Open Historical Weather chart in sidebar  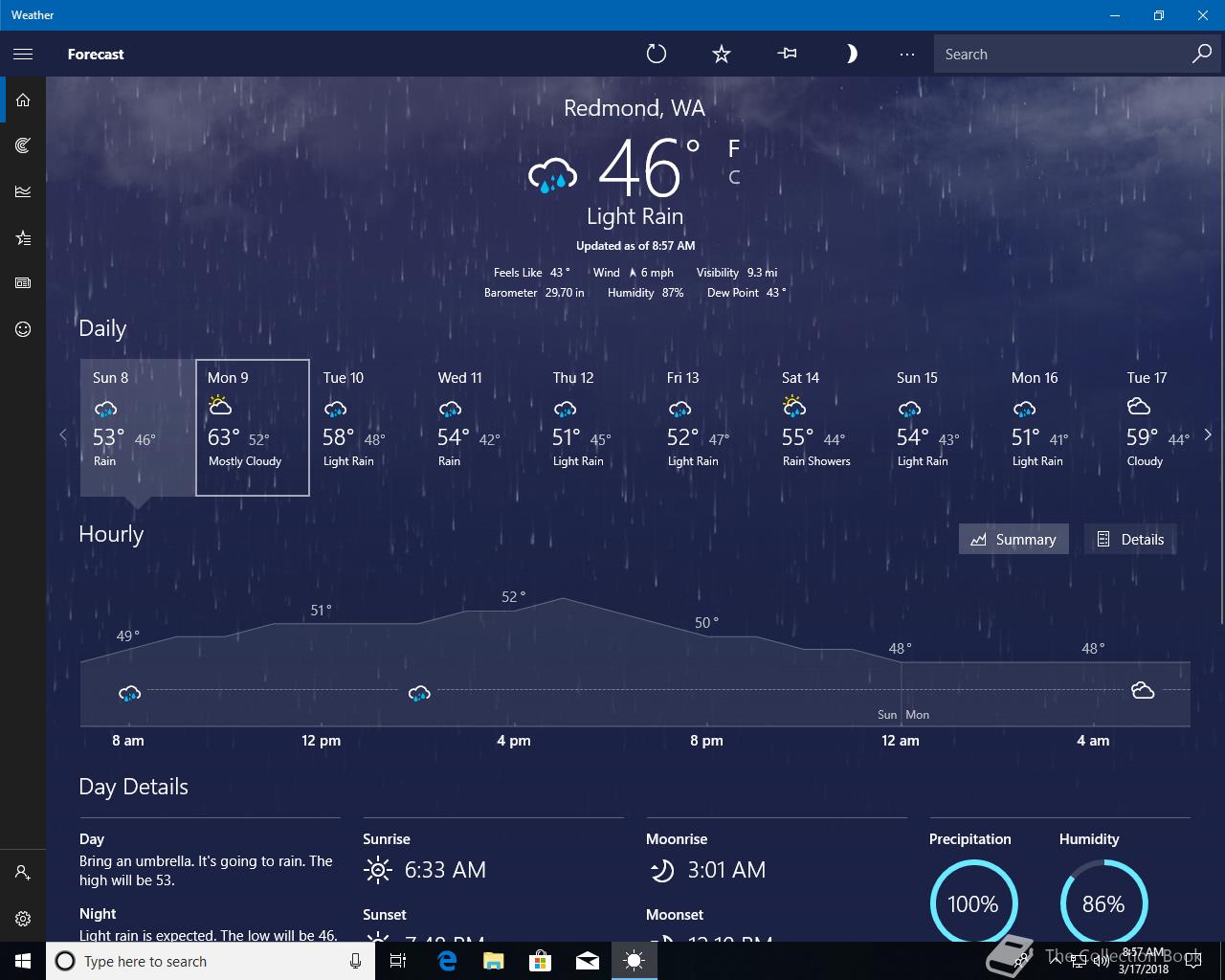23,191
